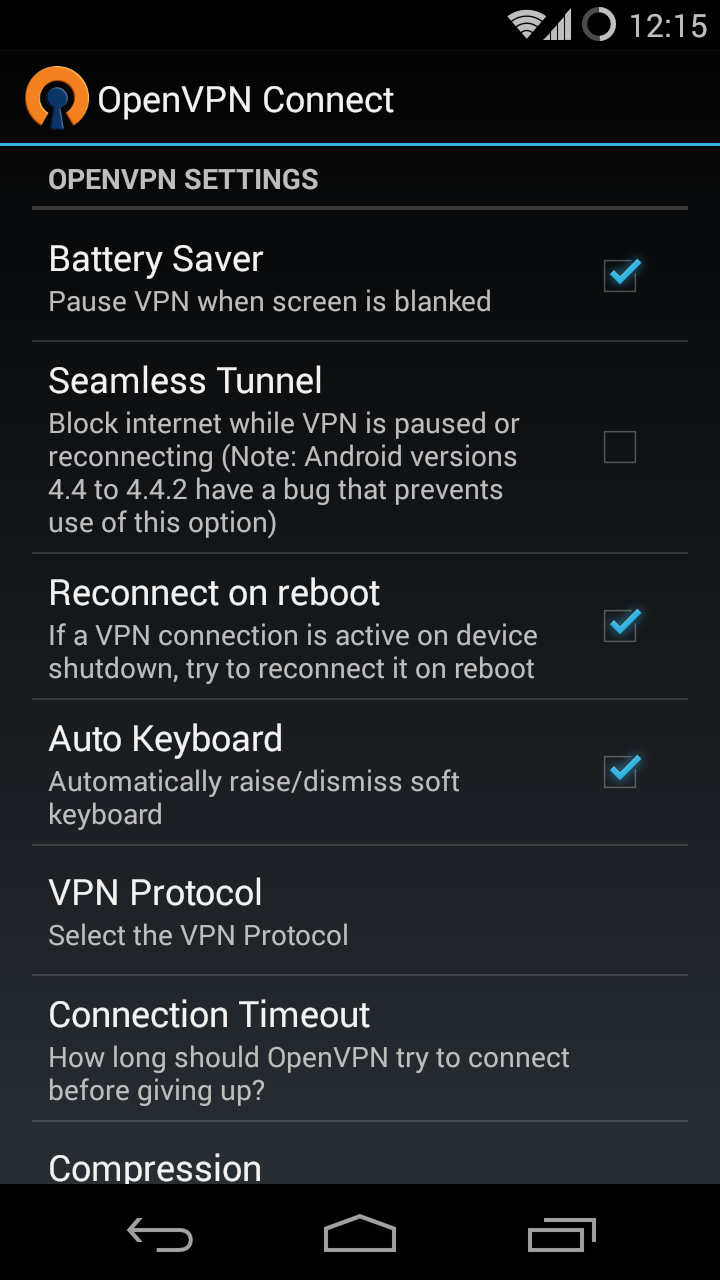Tap the Wi-Fi signal status icon
Screen dimensions: 720x1280
pos(524,24)
